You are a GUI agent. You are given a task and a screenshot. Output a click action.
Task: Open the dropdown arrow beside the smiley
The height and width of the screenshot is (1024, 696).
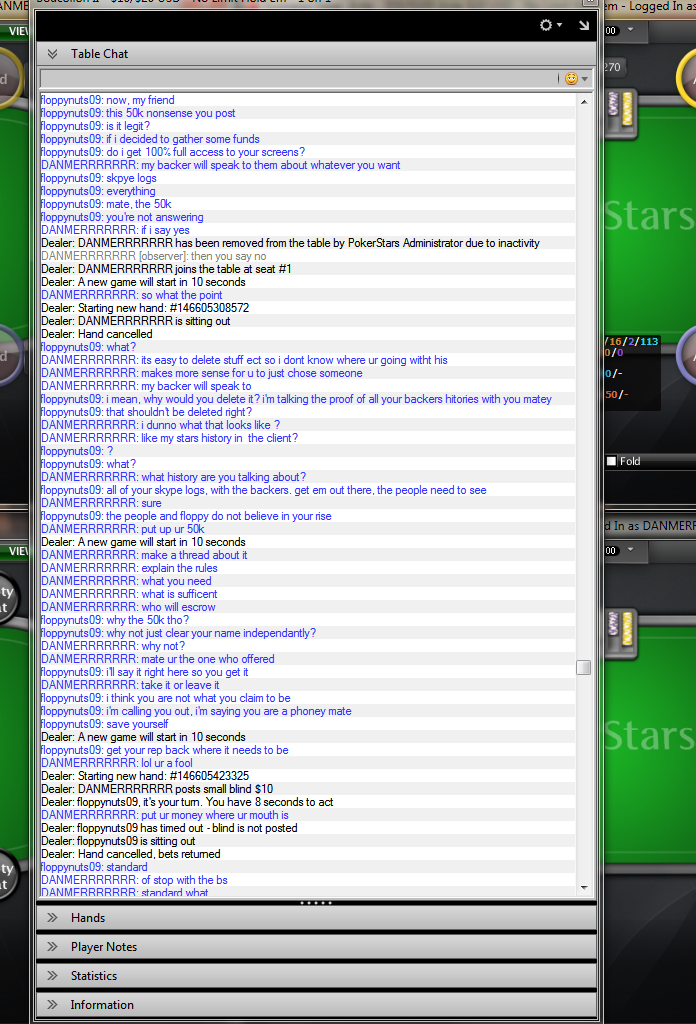point(585,79)
